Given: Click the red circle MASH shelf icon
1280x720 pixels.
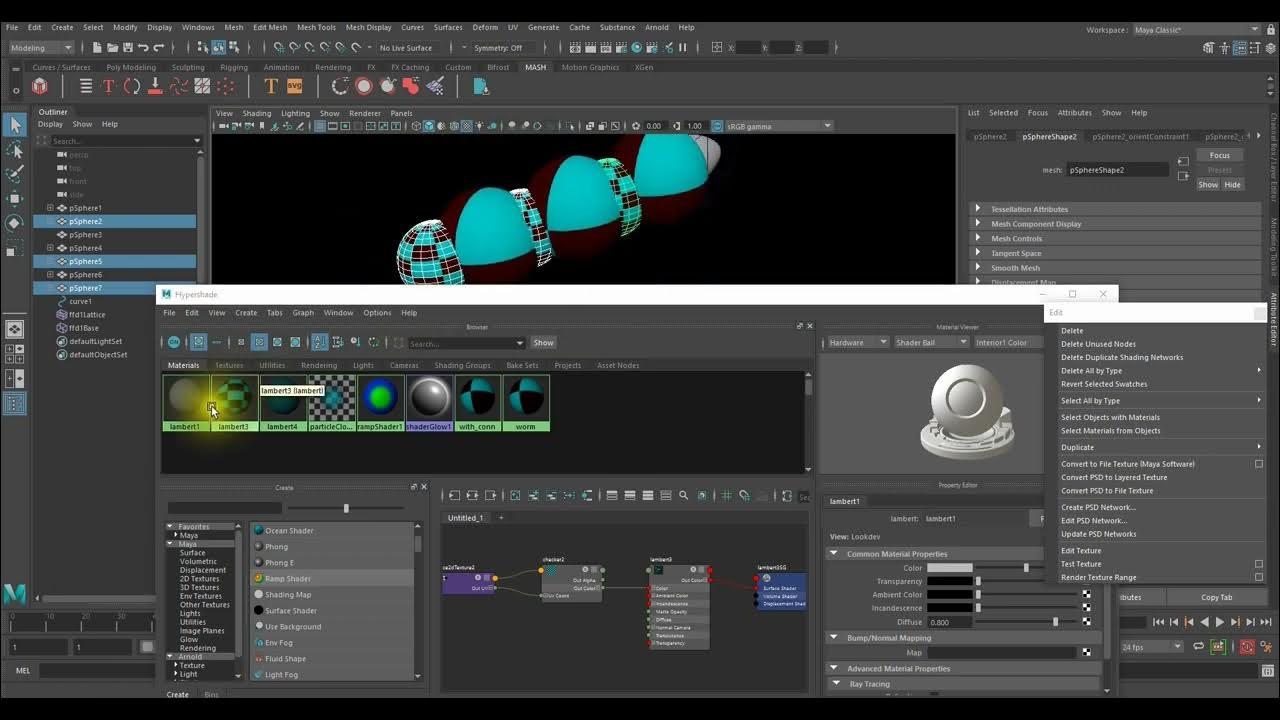Looking at the screenshot, I should click(364, 87).
